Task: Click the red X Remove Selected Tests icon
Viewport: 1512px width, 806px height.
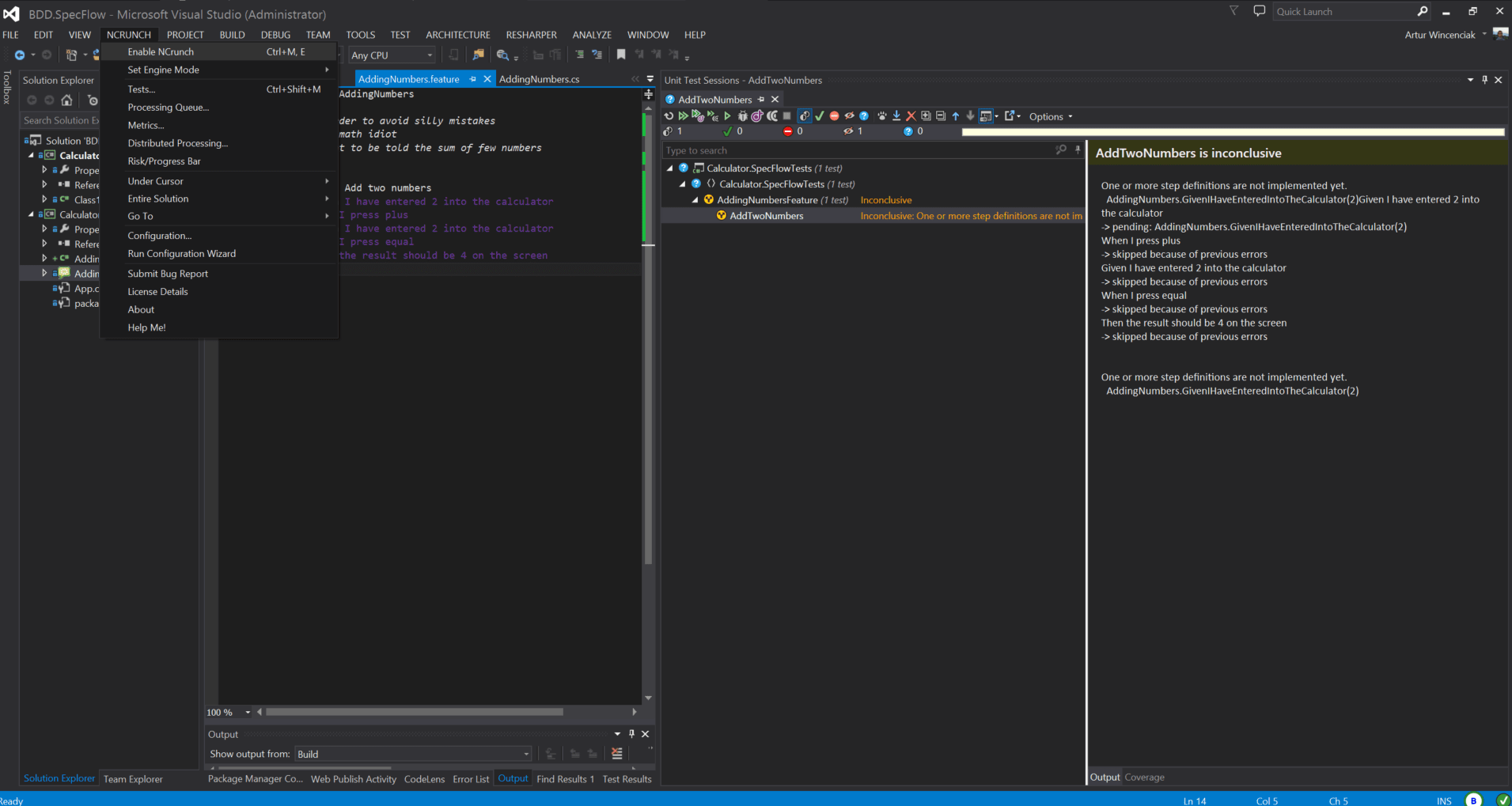Action: point(911,116)
